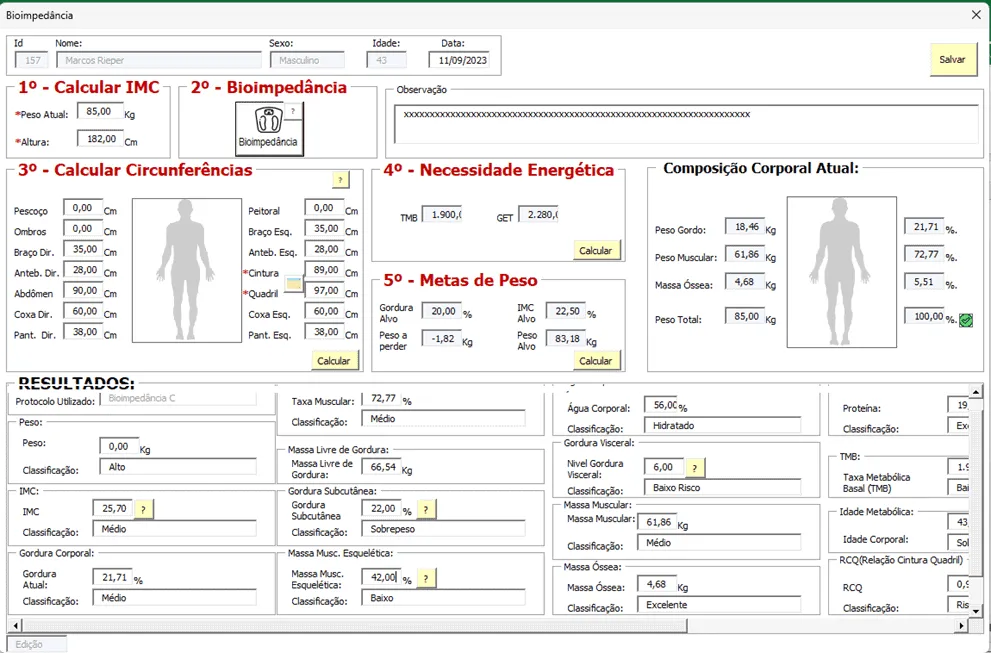This screenshot has height=653, width=991.
Task: Click the Pant. Dir. field
Action: 83,332
